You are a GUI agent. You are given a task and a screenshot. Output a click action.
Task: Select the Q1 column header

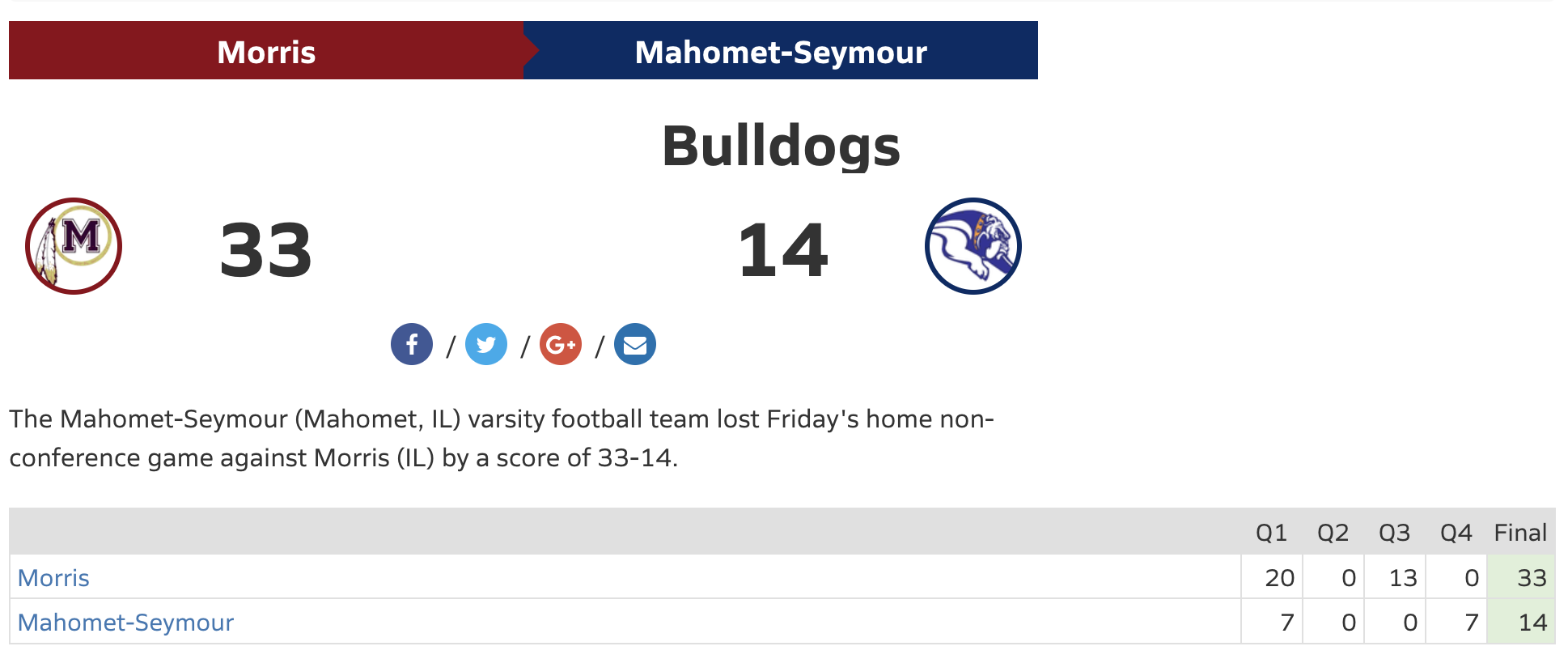[x=1271, y=533]
